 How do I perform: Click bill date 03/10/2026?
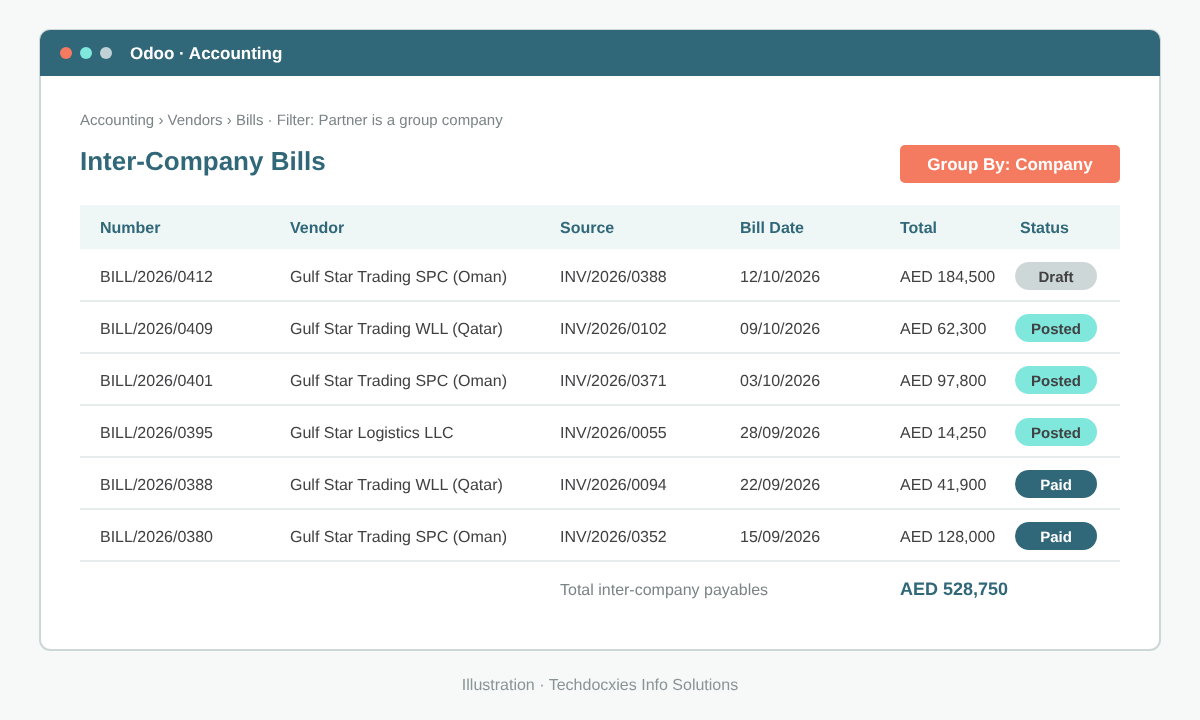click(x=780, y=381)
